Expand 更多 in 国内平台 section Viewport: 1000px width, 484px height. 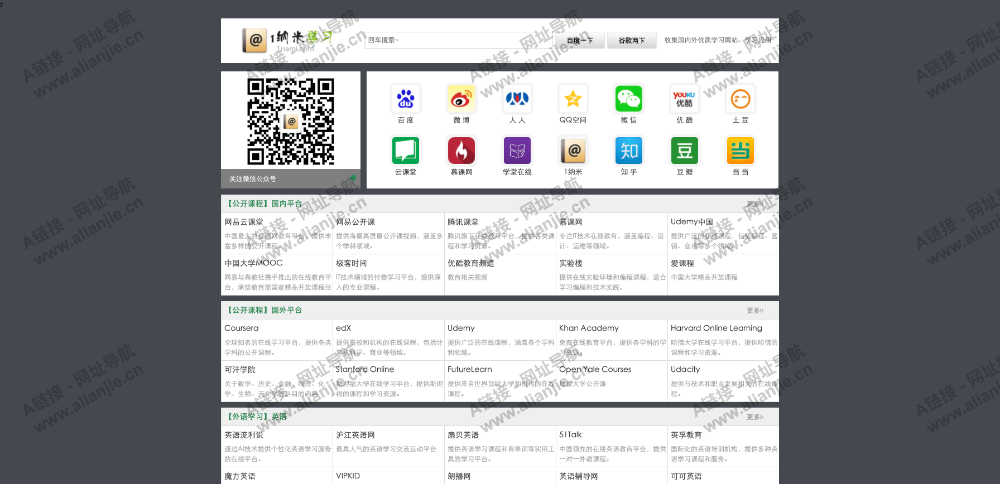tap(754, 204)
